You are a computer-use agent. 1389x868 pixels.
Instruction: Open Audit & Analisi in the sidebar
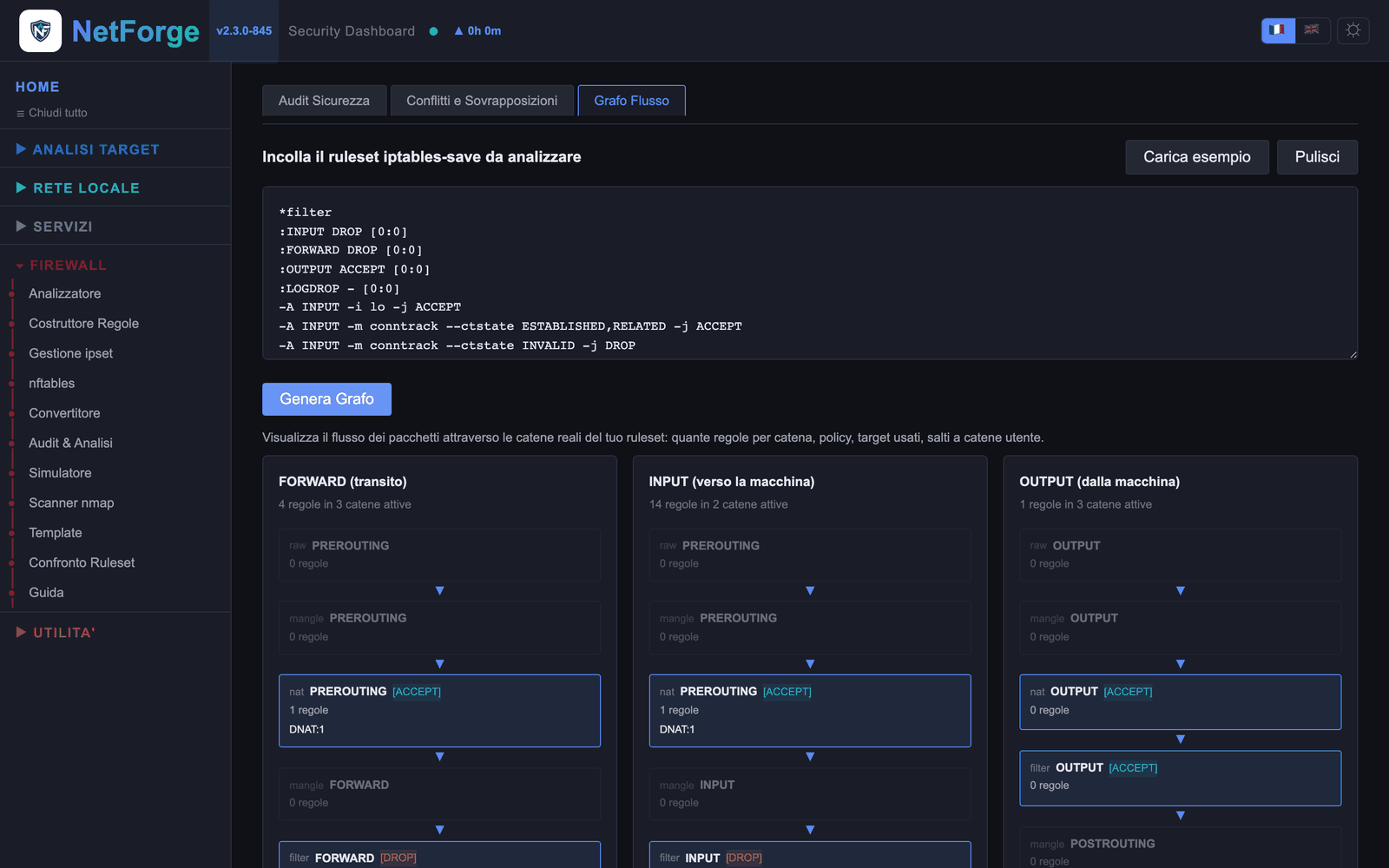click(x=71, y=444)
